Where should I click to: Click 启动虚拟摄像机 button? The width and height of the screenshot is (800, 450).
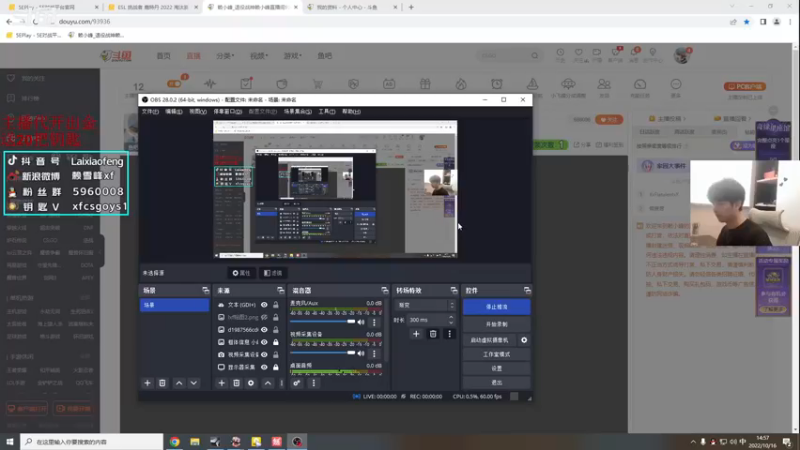pos(489,340)
